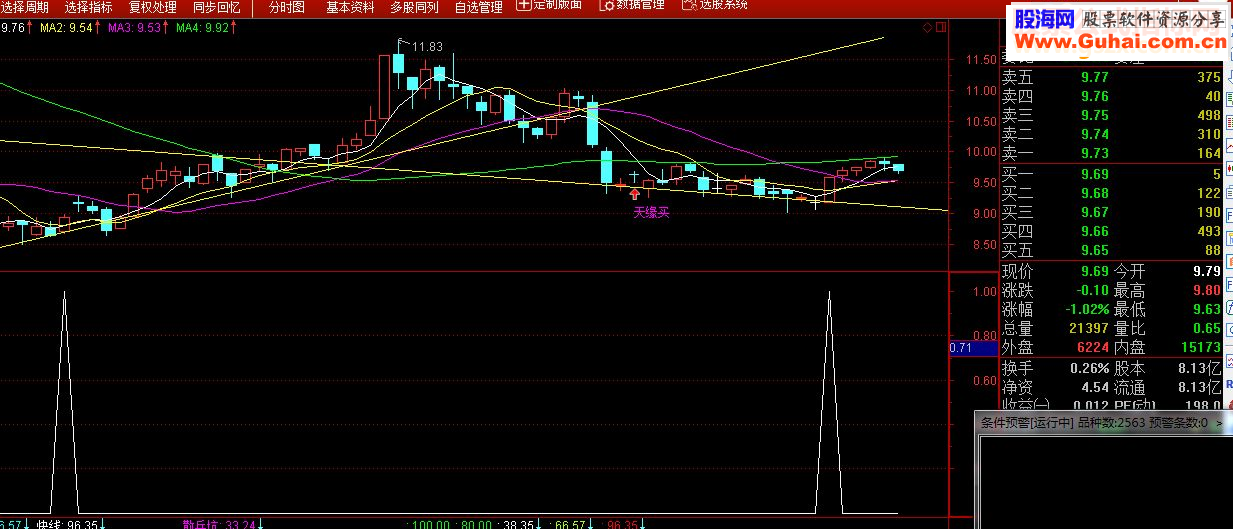
Task: Click the 外盘 value 6224
Action: [1092, 347]
